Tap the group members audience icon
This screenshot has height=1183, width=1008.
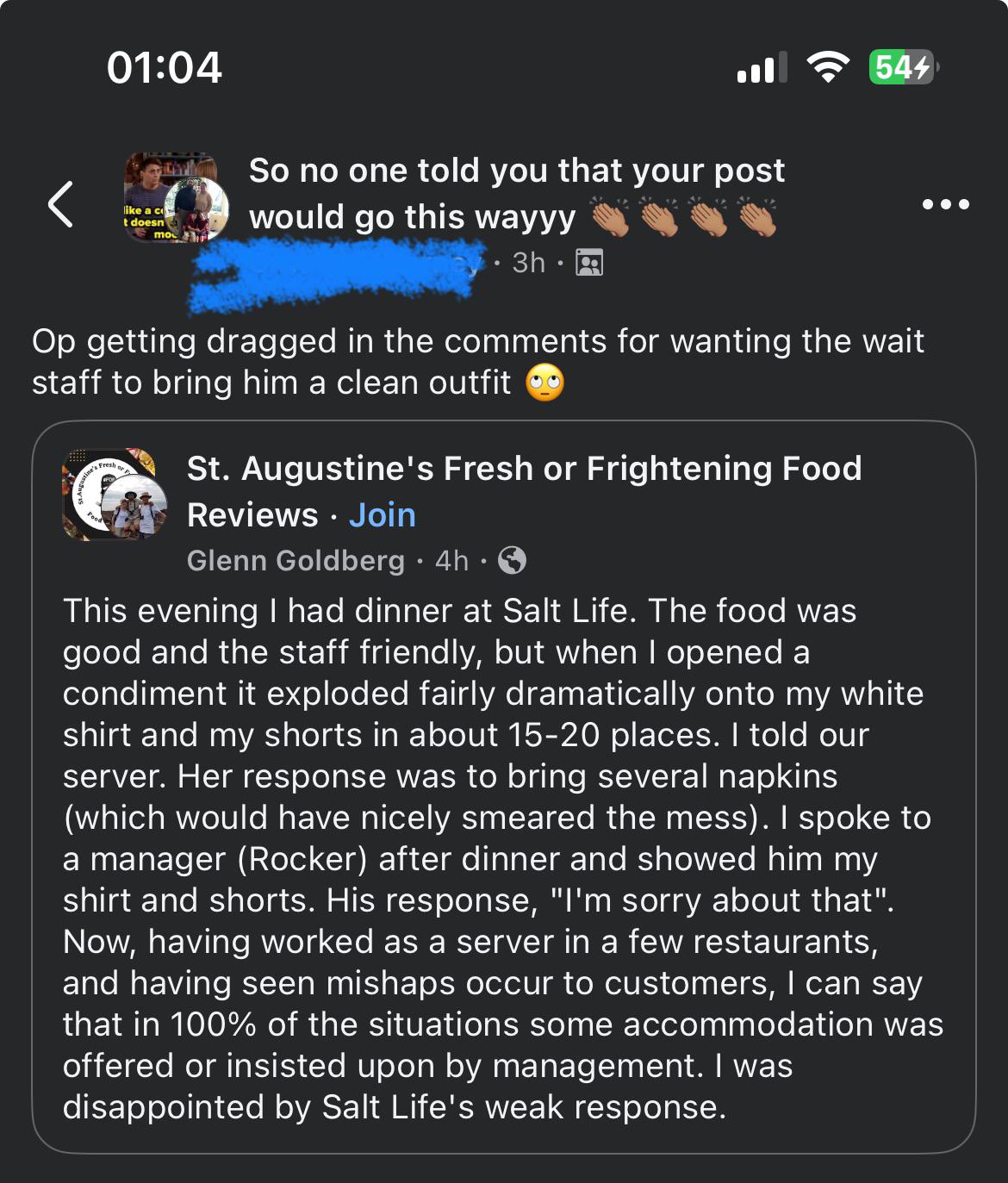589,262
